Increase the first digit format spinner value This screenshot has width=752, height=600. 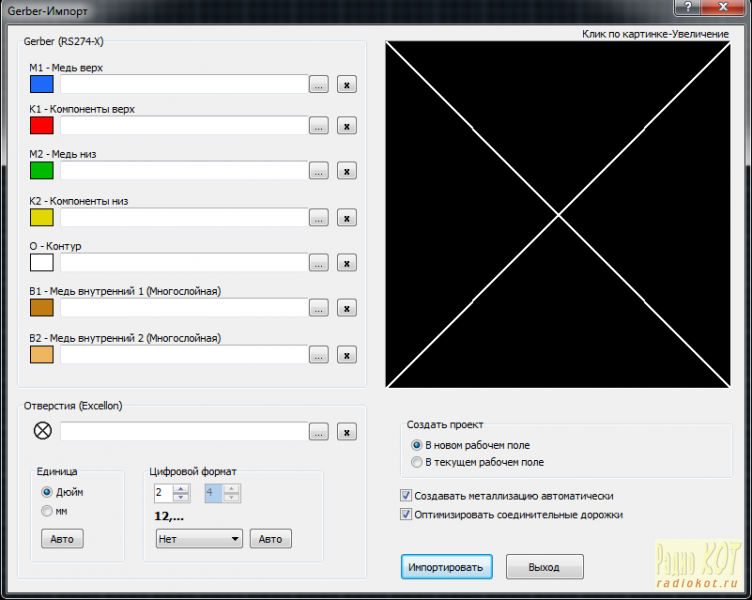(x=181, y=489)
